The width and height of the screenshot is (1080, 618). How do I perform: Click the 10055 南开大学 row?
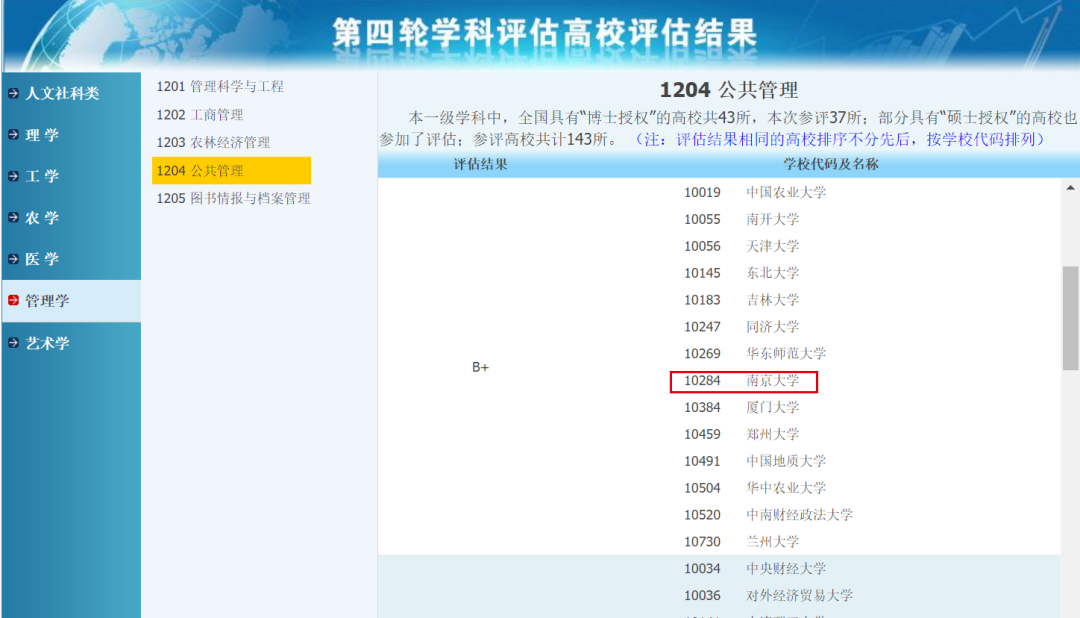point(741,219)
